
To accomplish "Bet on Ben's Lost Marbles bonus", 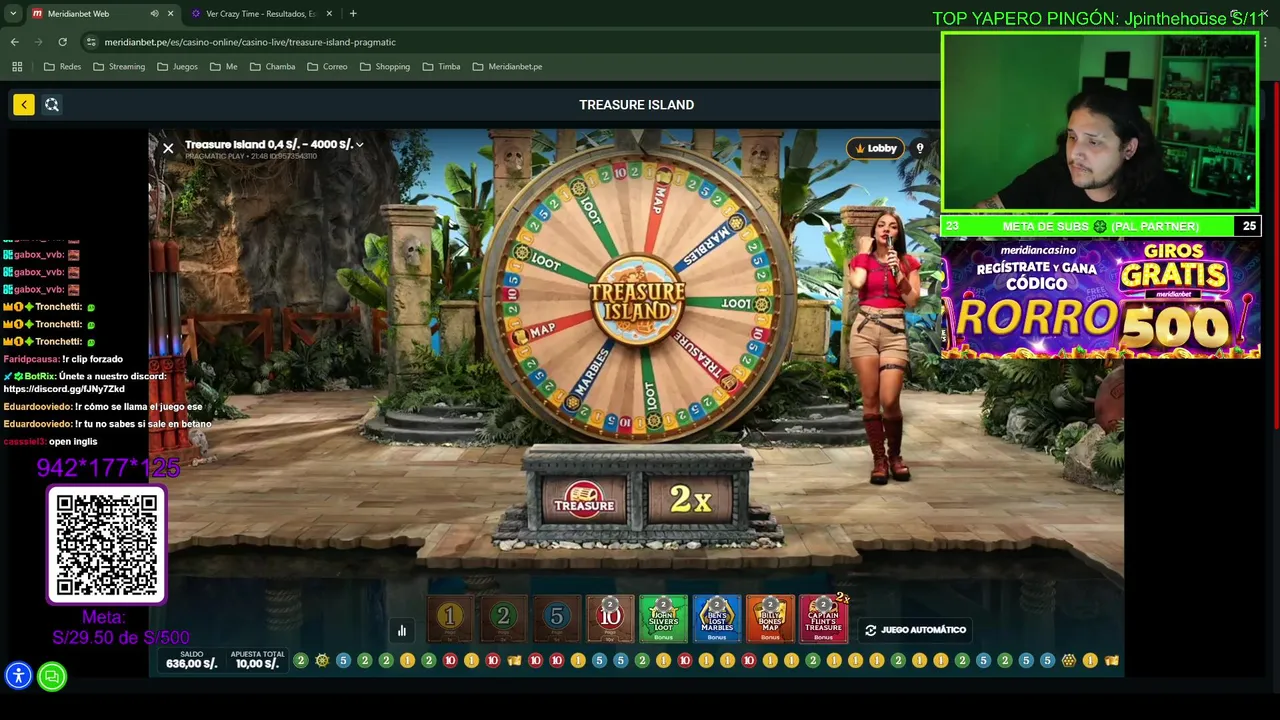I will pyautogui.click(x=717, y=618).
